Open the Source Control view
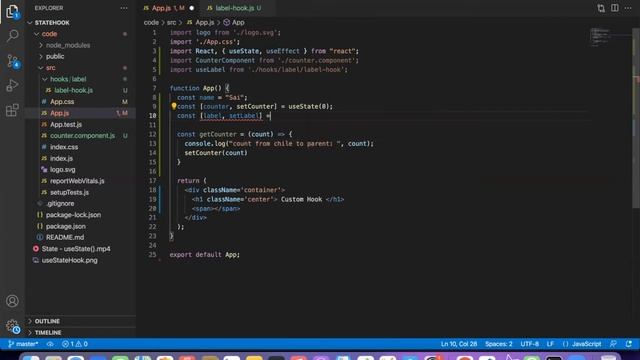The height and width of the screenshot is (360, 640). pyautogui.click(x=12, y=61)
